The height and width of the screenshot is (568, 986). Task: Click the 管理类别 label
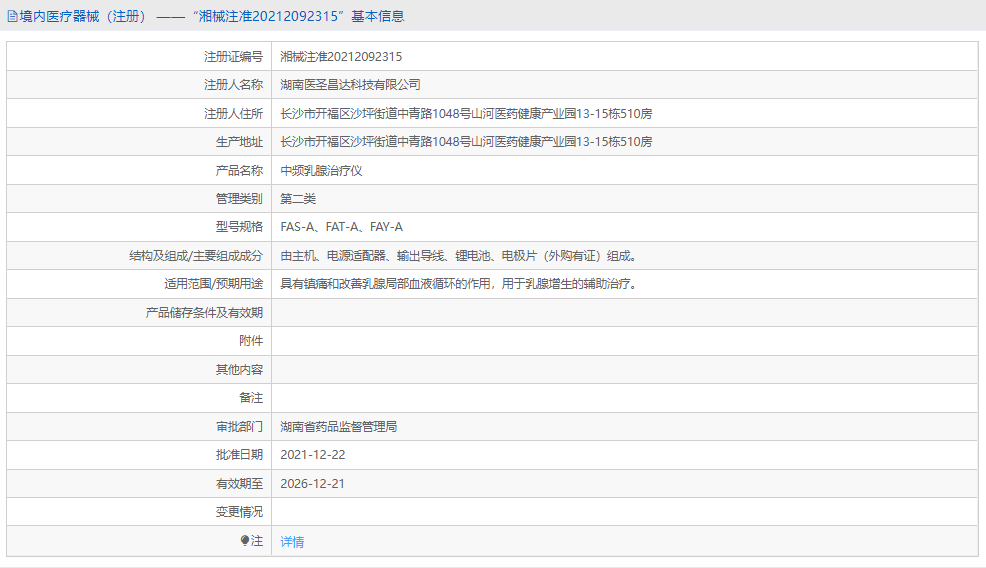(239, 199)
